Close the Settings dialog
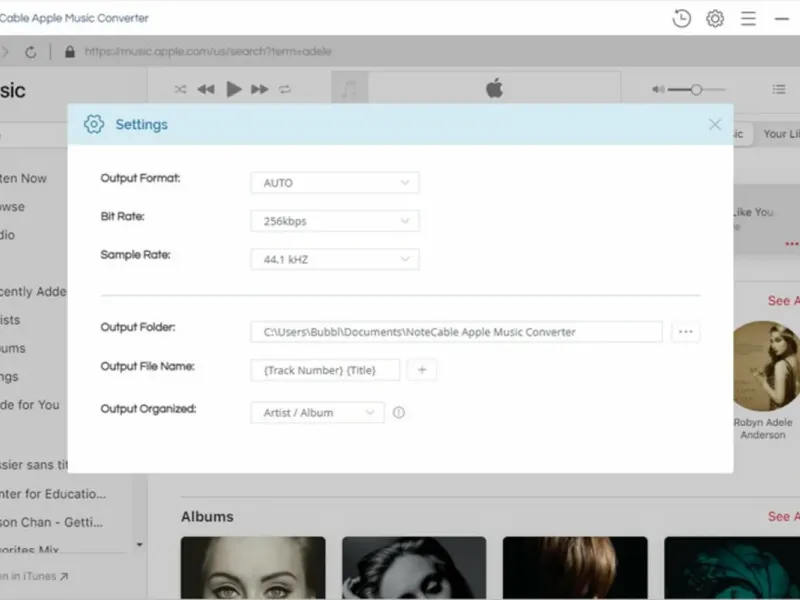The width and height of the screenshot is (800, 600). pos(715,124)
